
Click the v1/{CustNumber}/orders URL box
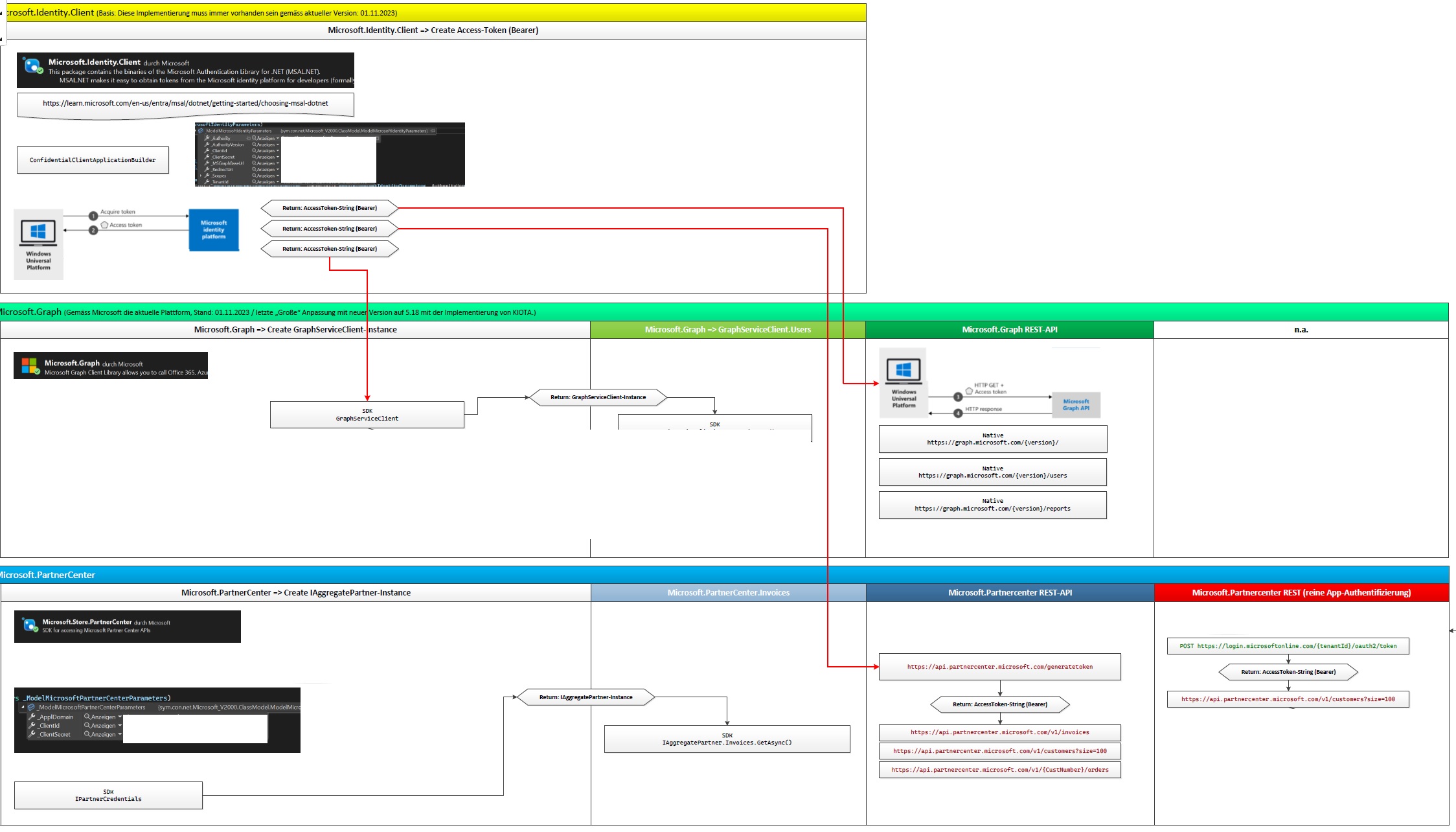[999, 770]
